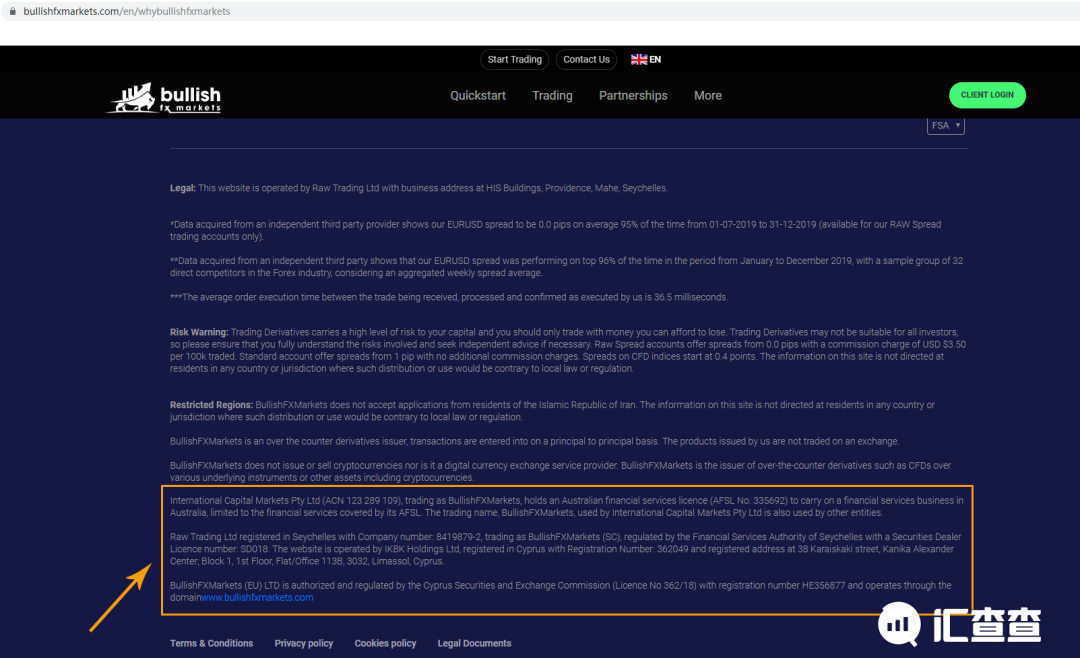Image resolution: width=1080 pixels, height=658 pixels.
Task: Click the Start Trading button
Action: tap(515, 59)
